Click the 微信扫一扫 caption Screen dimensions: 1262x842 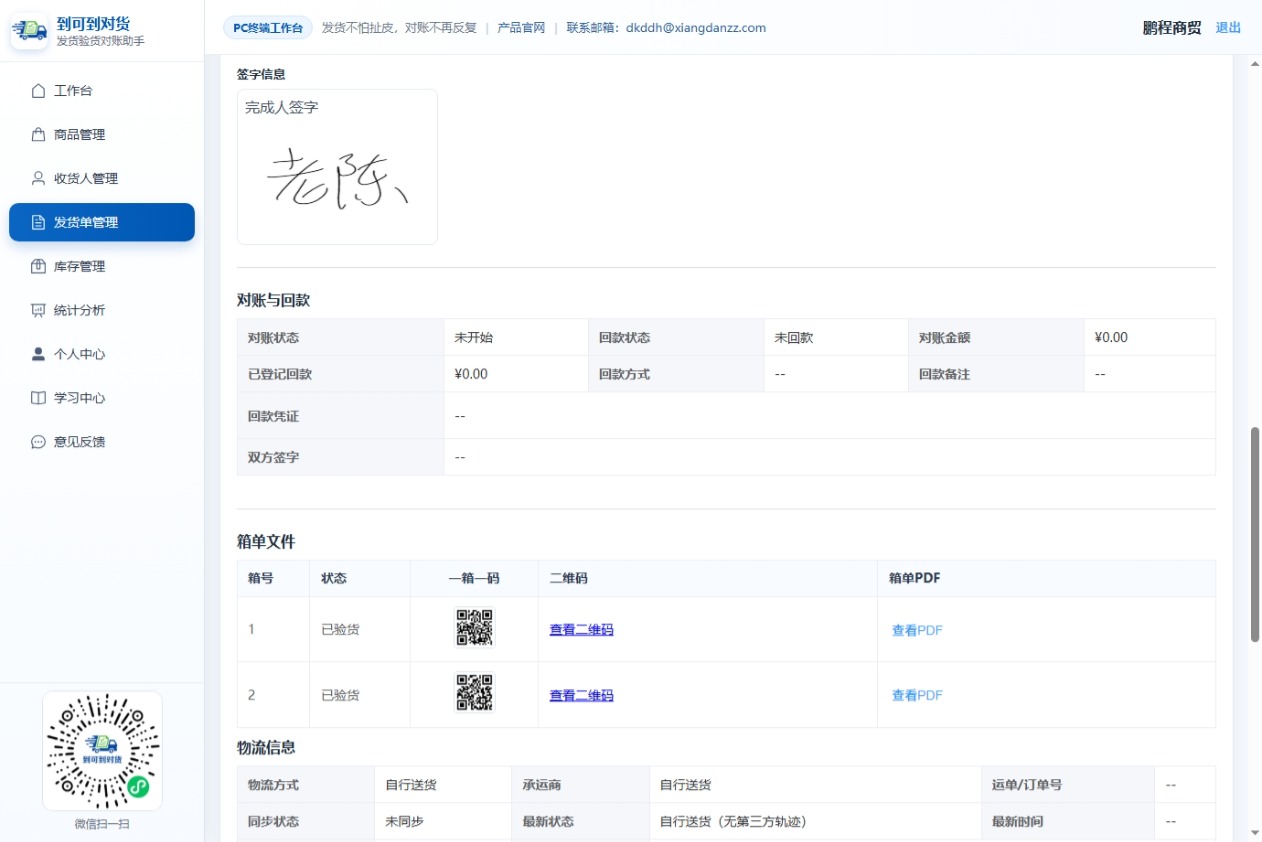tap(102, 824)
